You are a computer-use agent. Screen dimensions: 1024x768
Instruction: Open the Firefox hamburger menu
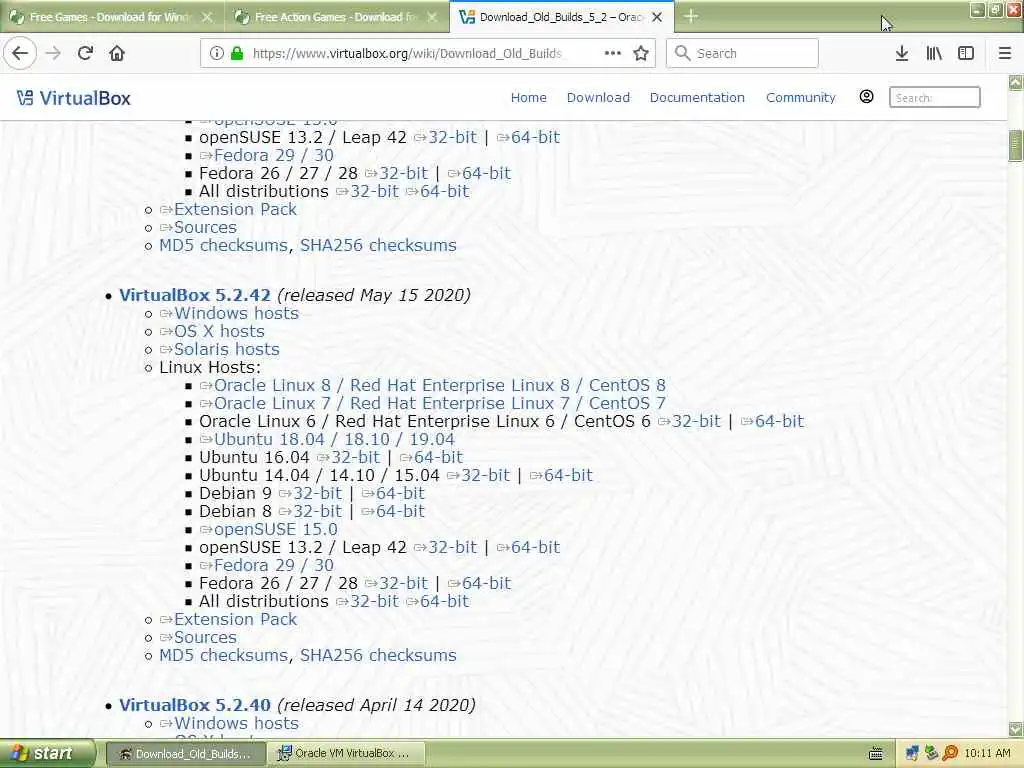1005,53
